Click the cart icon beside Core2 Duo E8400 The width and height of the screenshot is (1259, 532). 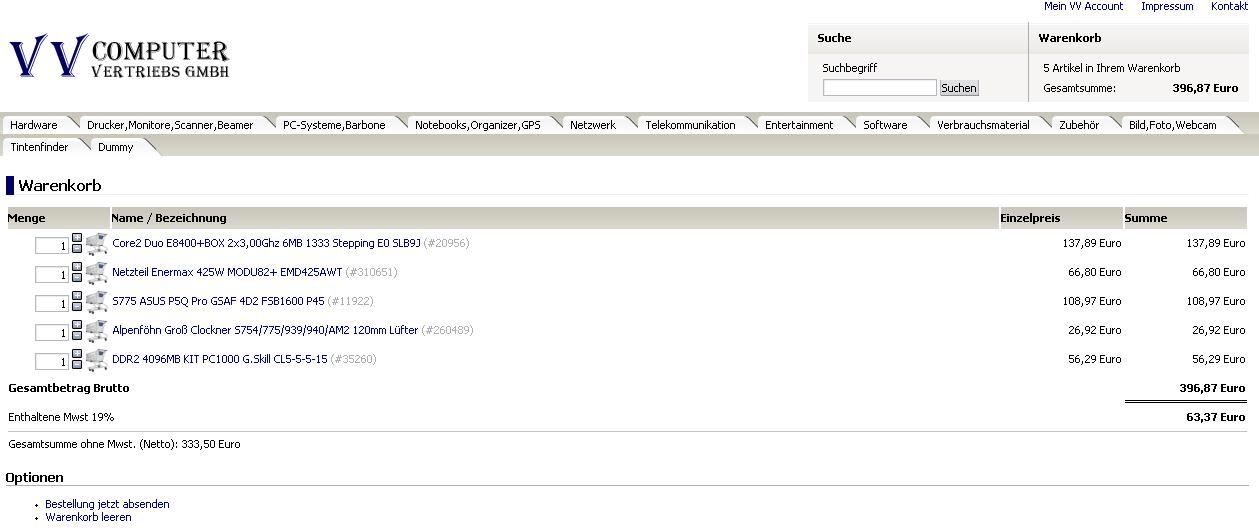[x=97, y=244]
